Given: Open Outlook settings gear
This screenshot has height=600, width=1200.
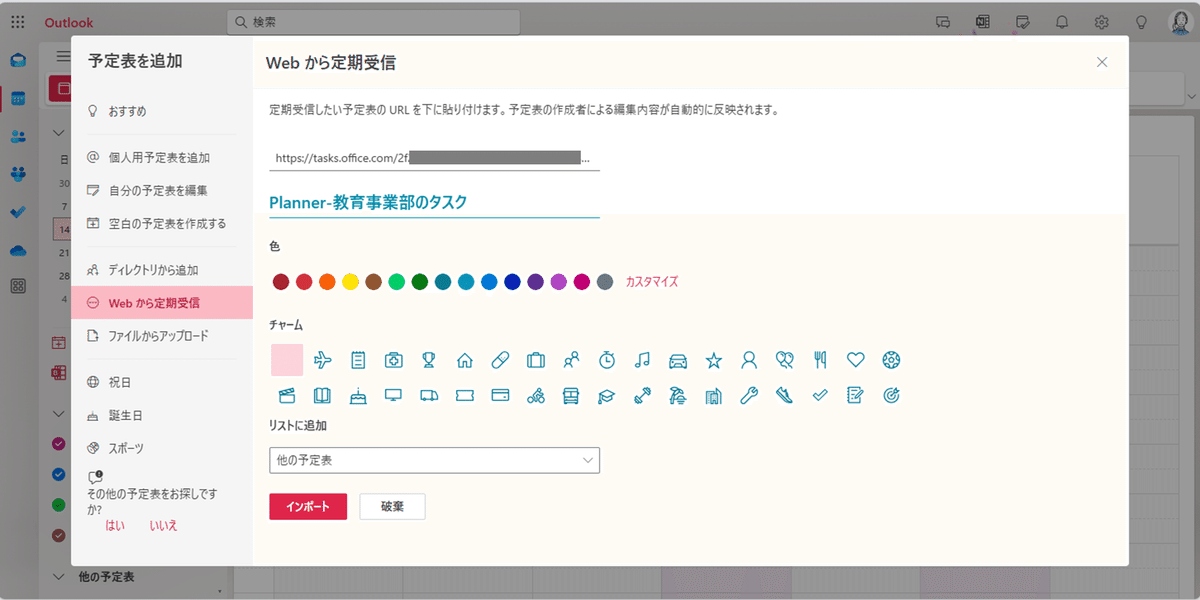Looking at the screenshot, I should pyautogui.click(x=1102, y=22).
